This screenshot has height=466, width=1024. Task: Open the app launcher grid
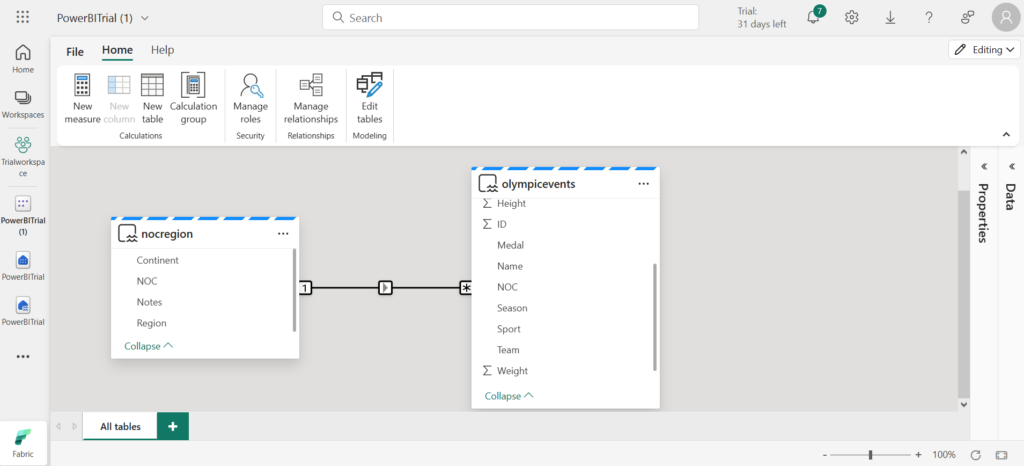coord(23,18)
